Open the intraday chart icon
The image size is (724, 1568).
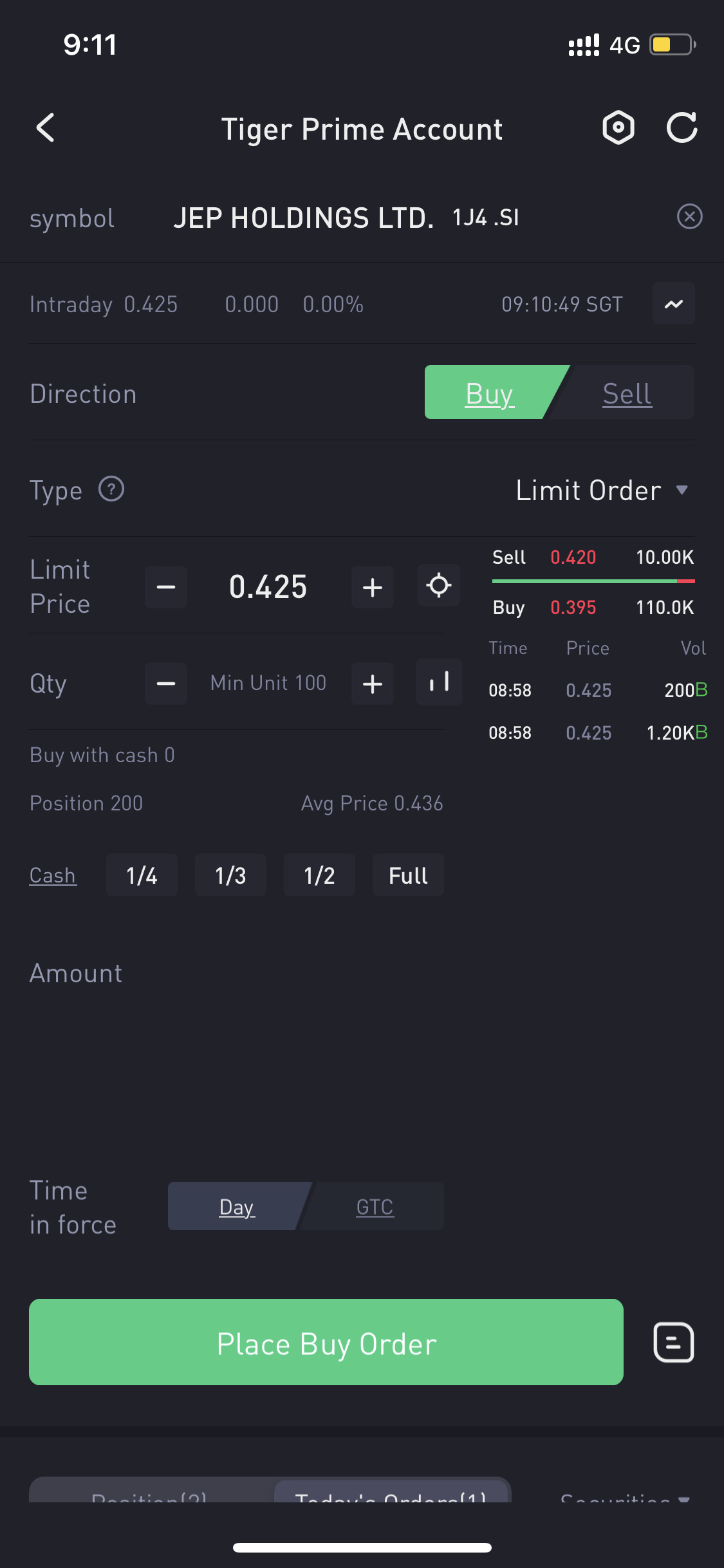pos(673,304)
